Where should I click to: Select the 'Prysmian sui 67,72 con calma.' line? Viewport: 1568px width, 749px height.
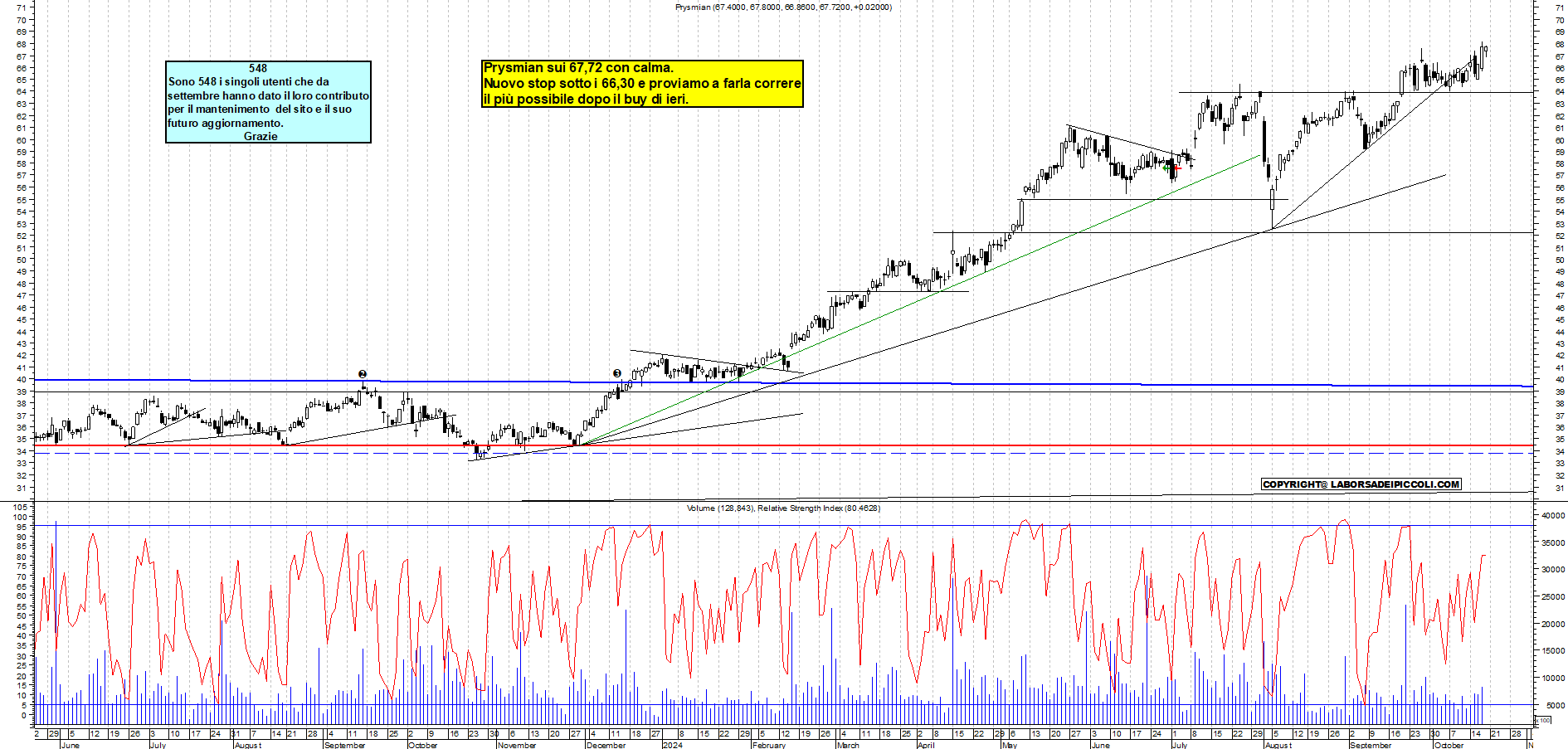pos(578,68)
